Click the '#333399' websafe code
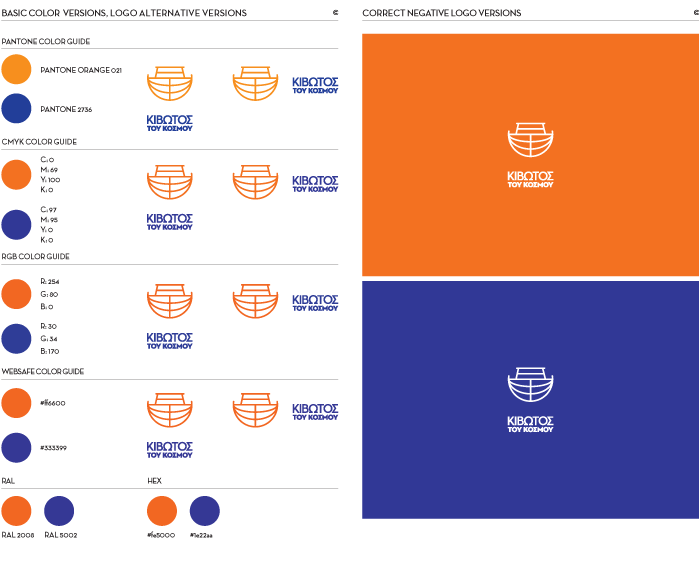Viewport: 700px width, 567px height. pos(54,448)
